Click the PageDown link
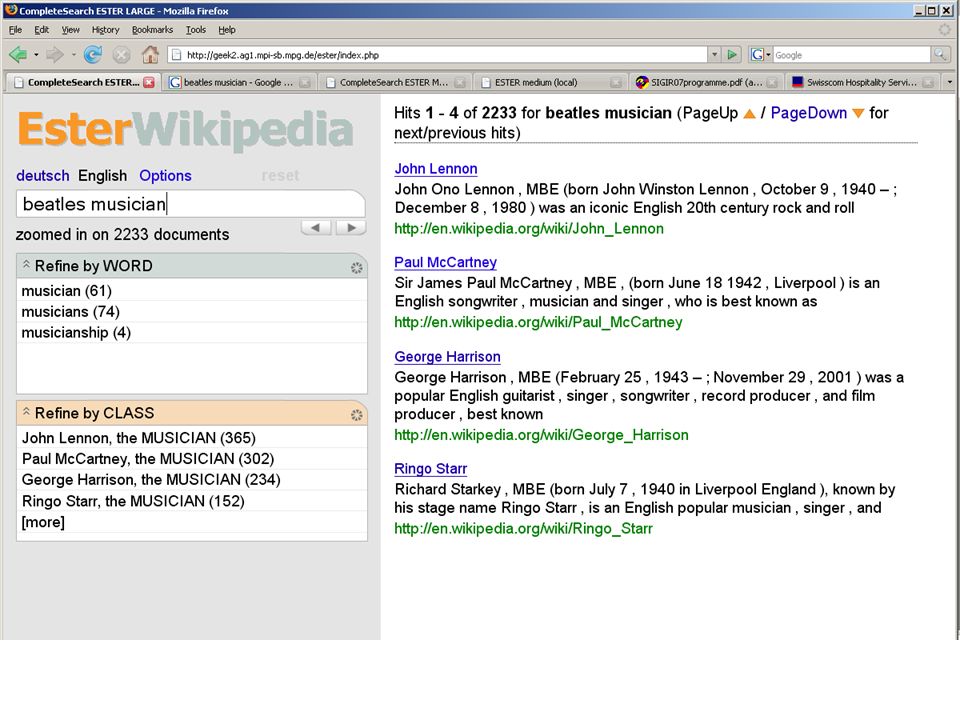This screenshot has width=960, height=720. (809, 113)
